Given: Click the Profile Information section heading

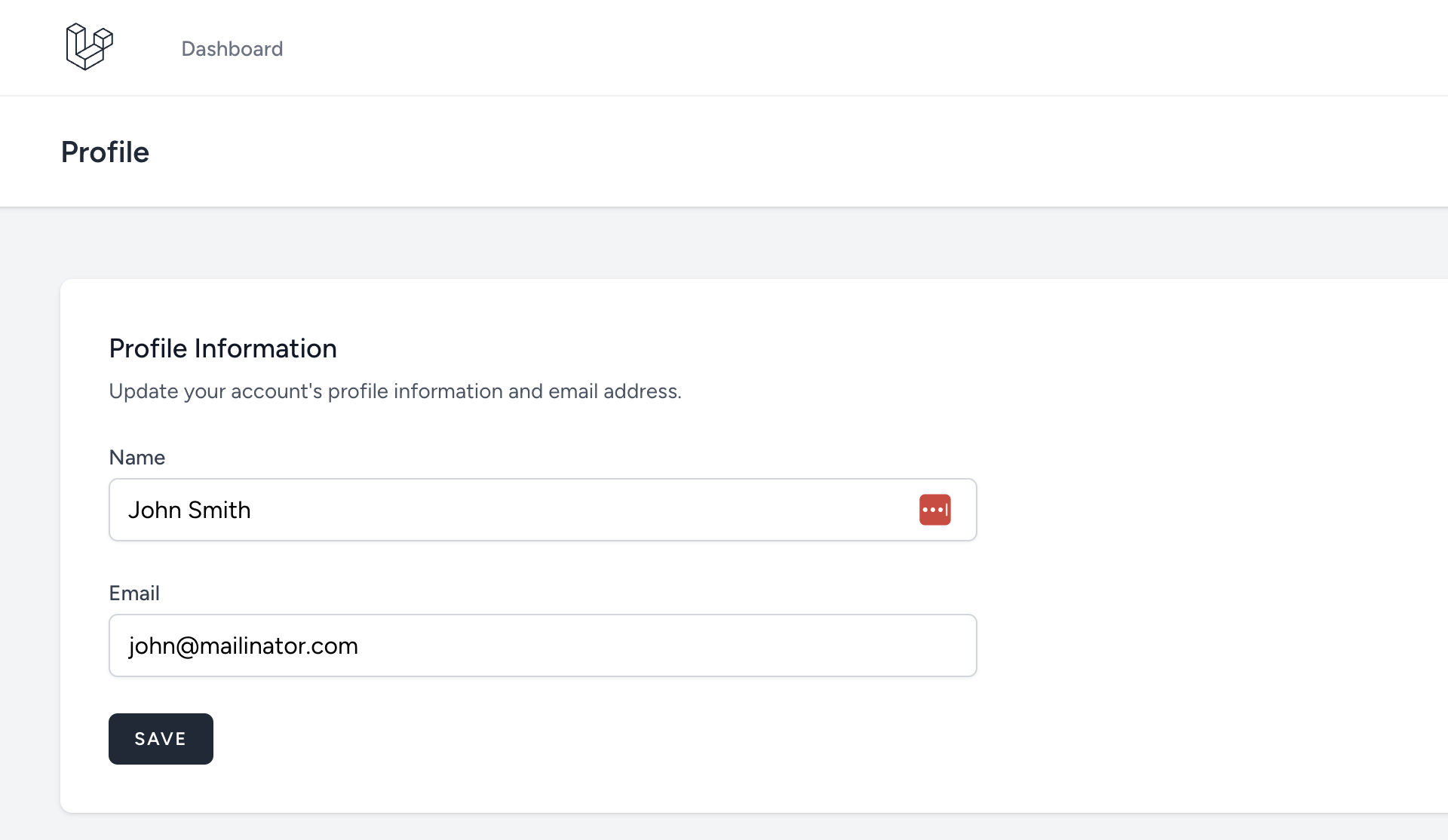Looking at the screenshot, I should pyautogui.click(x=222, y=348).
